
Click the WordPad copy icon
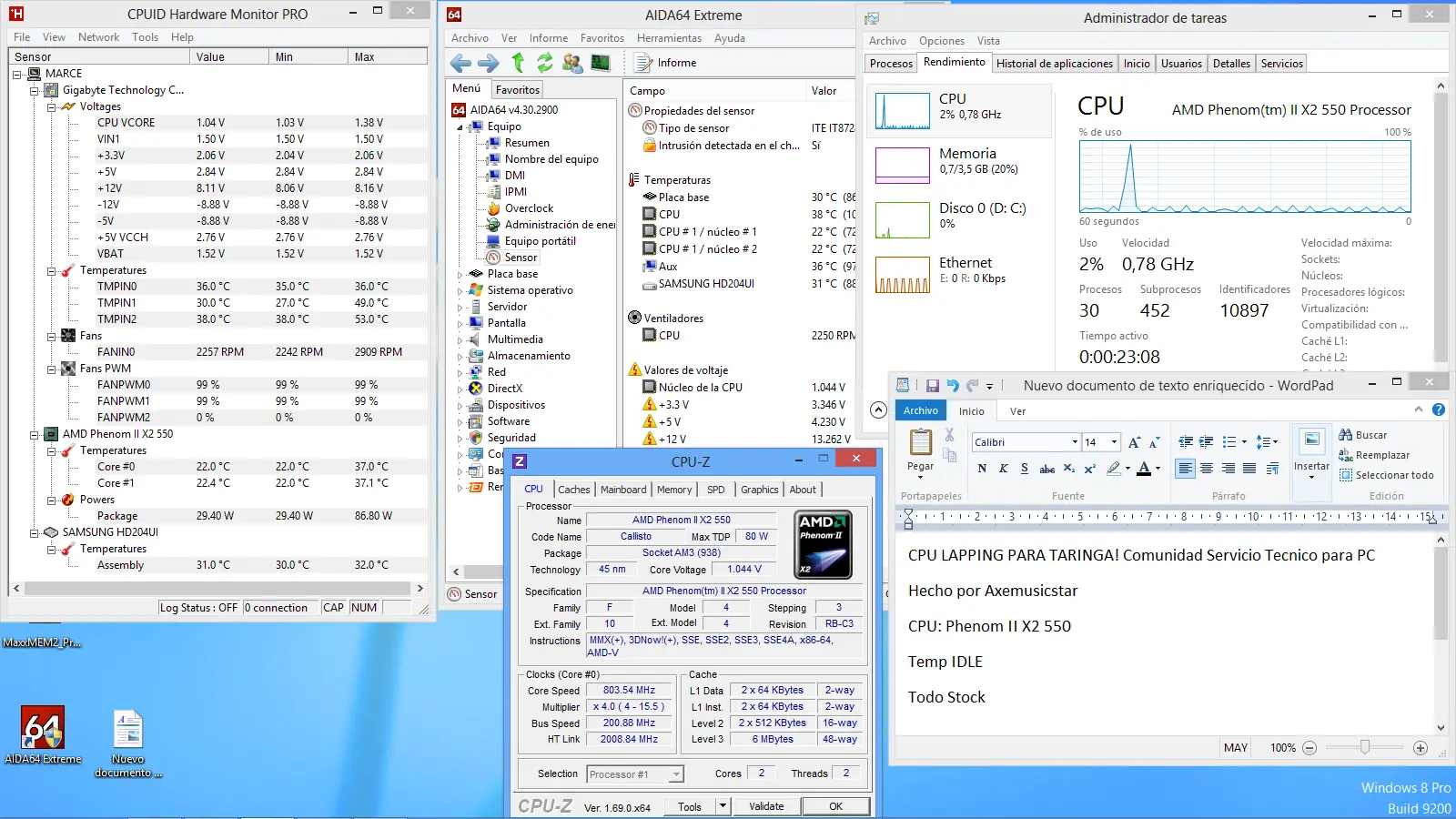[x=949, y=456]
